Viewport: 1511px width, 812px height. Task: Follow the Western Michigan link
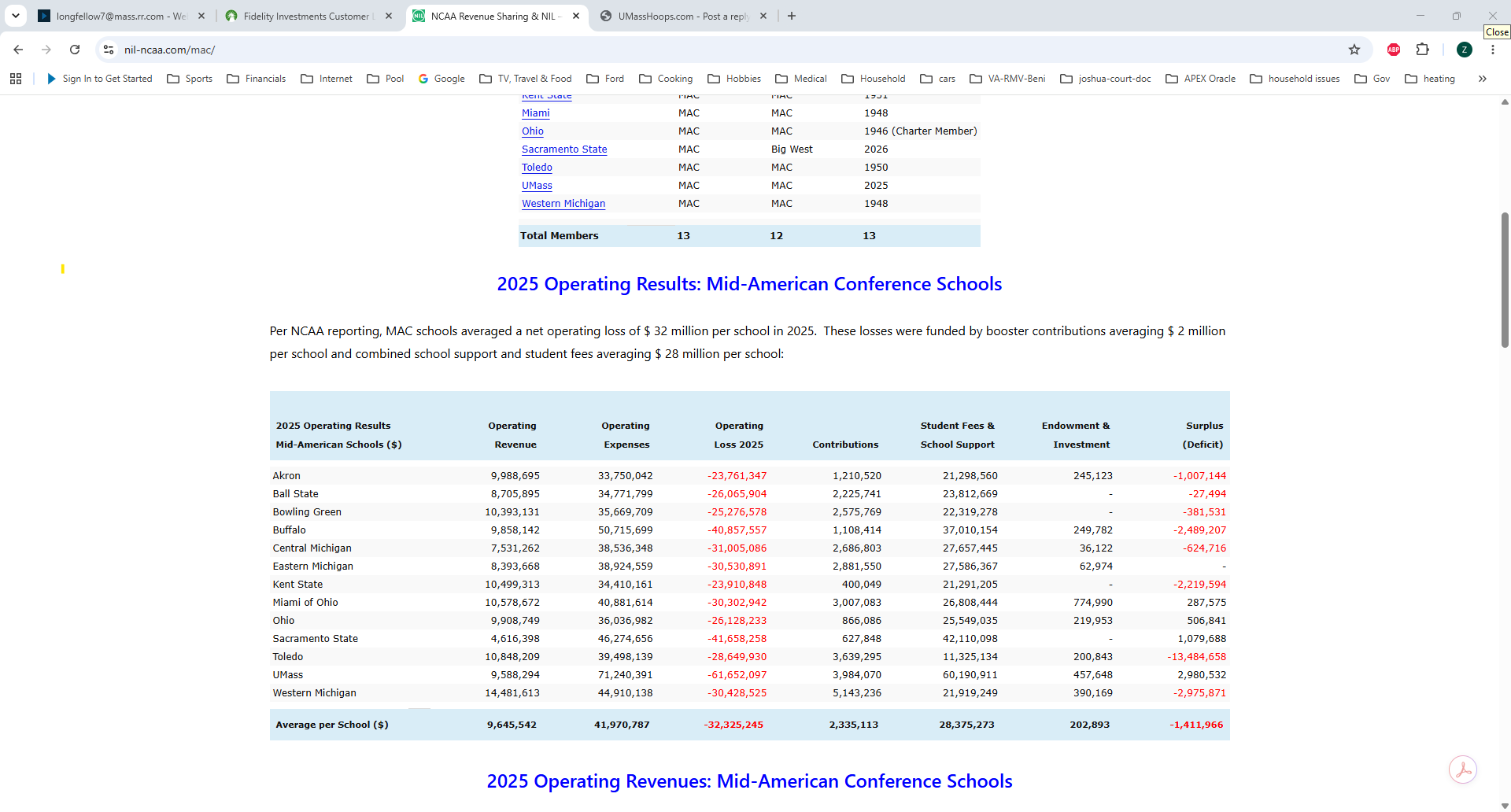[x=563, y=204]
